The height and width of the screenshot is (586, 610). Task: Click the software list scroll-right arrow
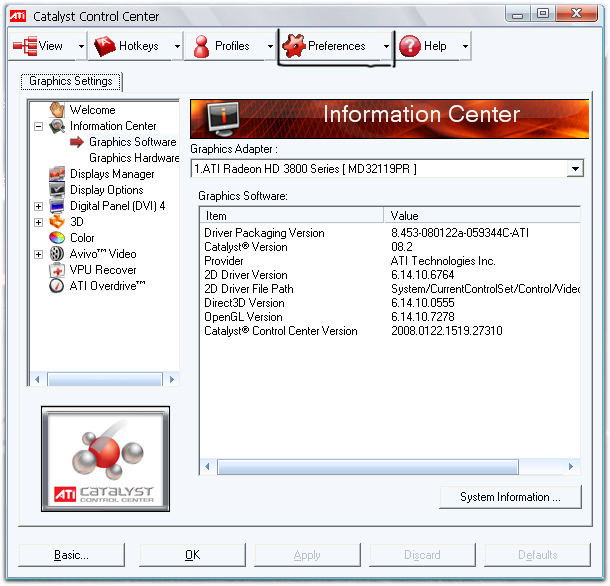571,467
